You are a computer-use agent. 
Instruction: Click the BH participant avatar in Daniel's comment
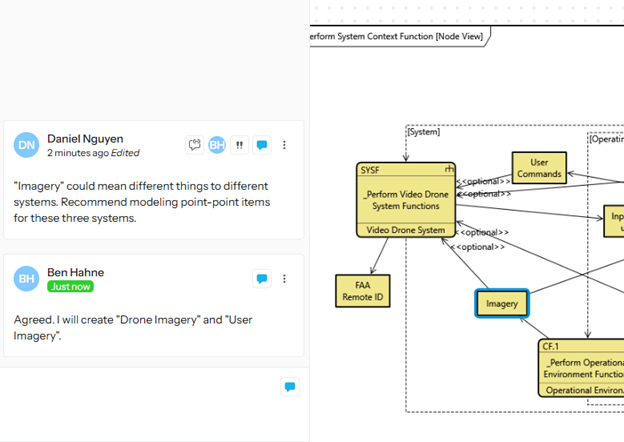pos(217,145)
